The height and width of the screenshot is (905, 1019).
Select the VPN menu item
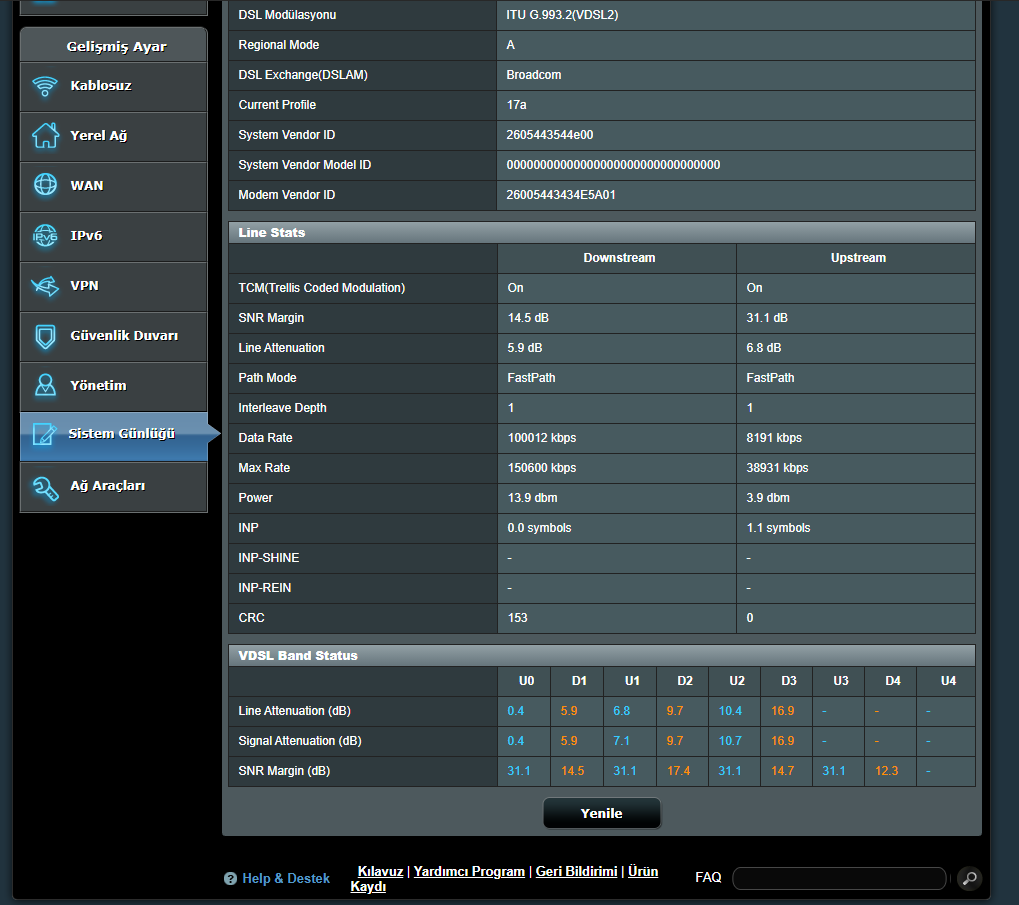pos(114,287)
